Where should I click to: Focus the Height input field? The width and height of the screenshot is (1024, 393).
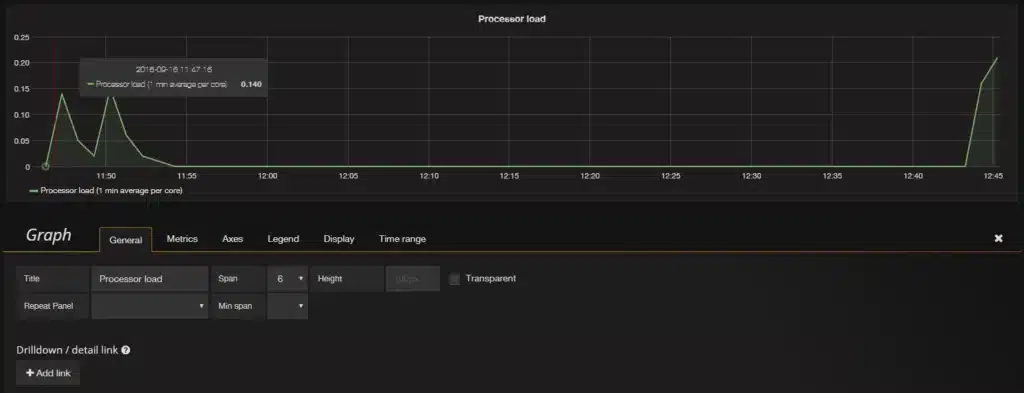[413, 279]
